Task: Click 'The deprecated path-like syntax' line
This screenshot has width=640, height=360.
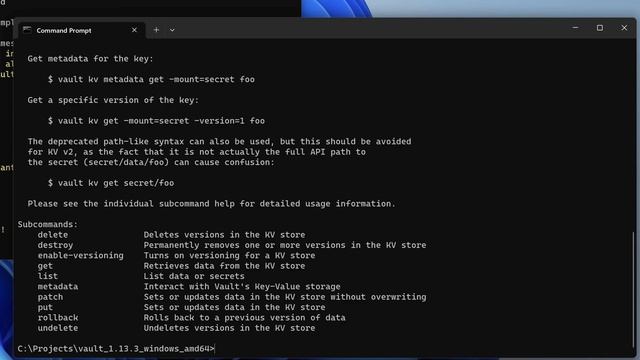Action: coord(219,142)
